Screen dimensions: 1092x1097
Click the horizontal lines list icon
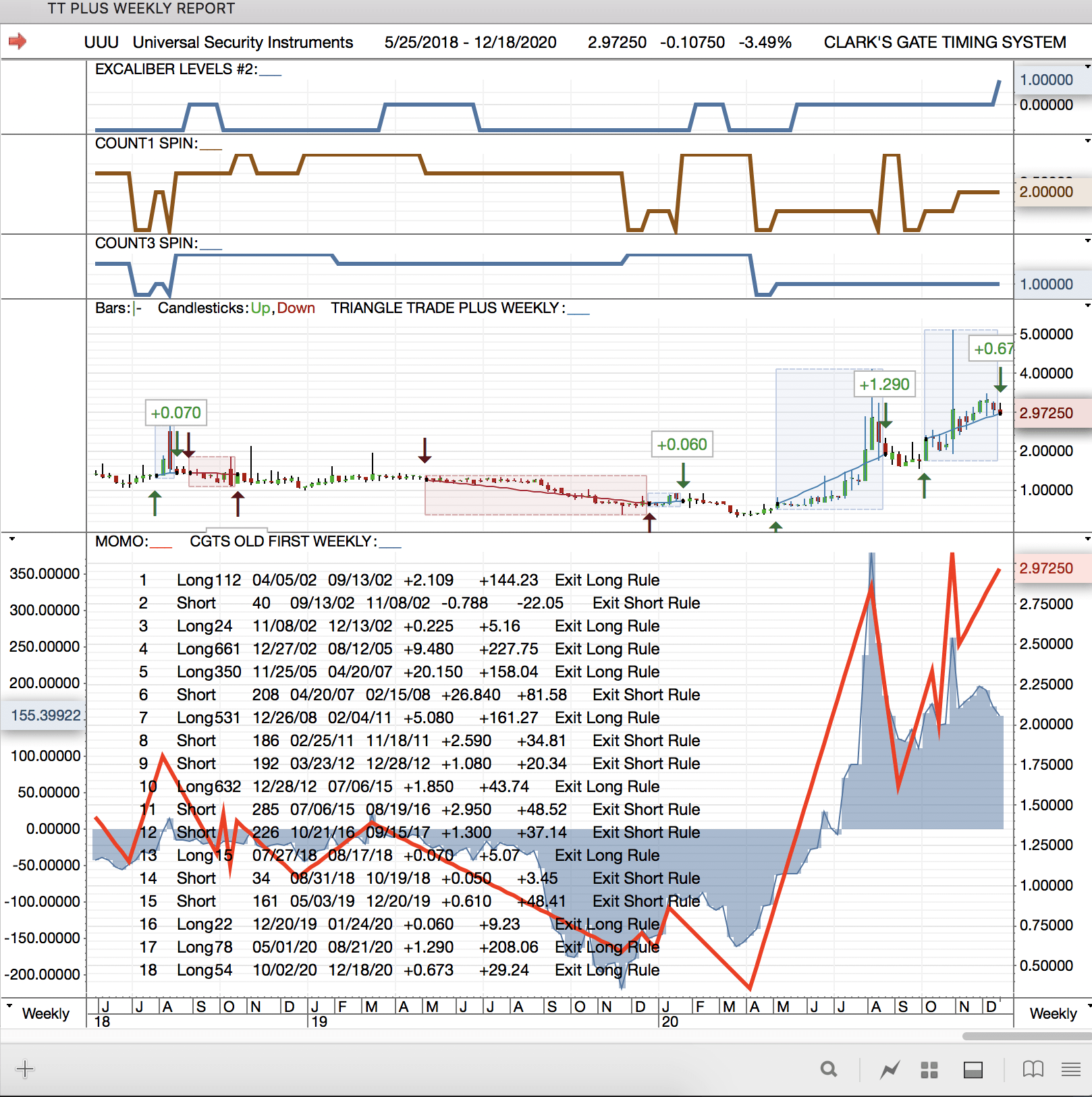[x=1071, y=1069]
